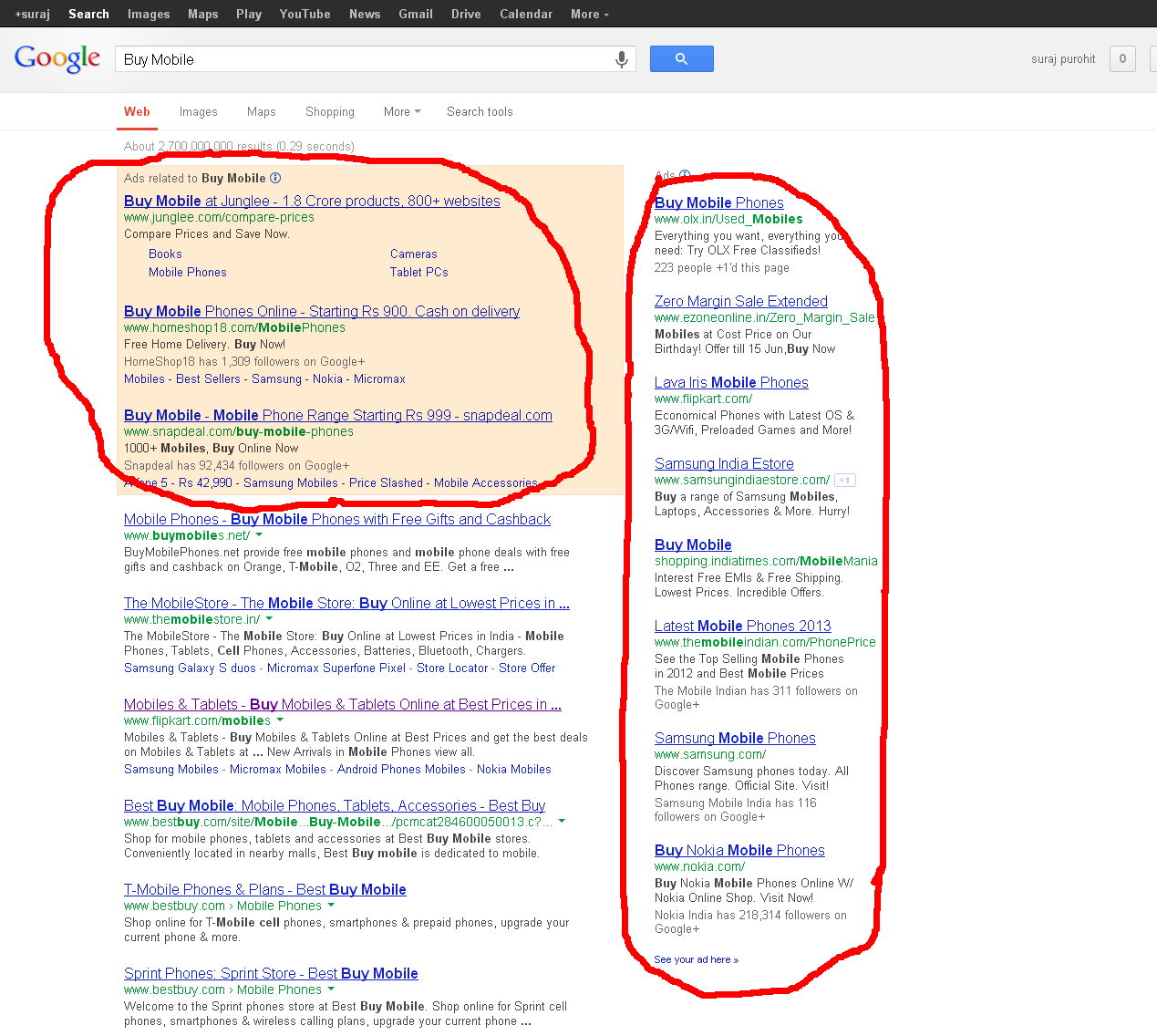Open indiatimes Buy Mobile side ad
Screen dimensions: 1157x1036
[693, 544]
